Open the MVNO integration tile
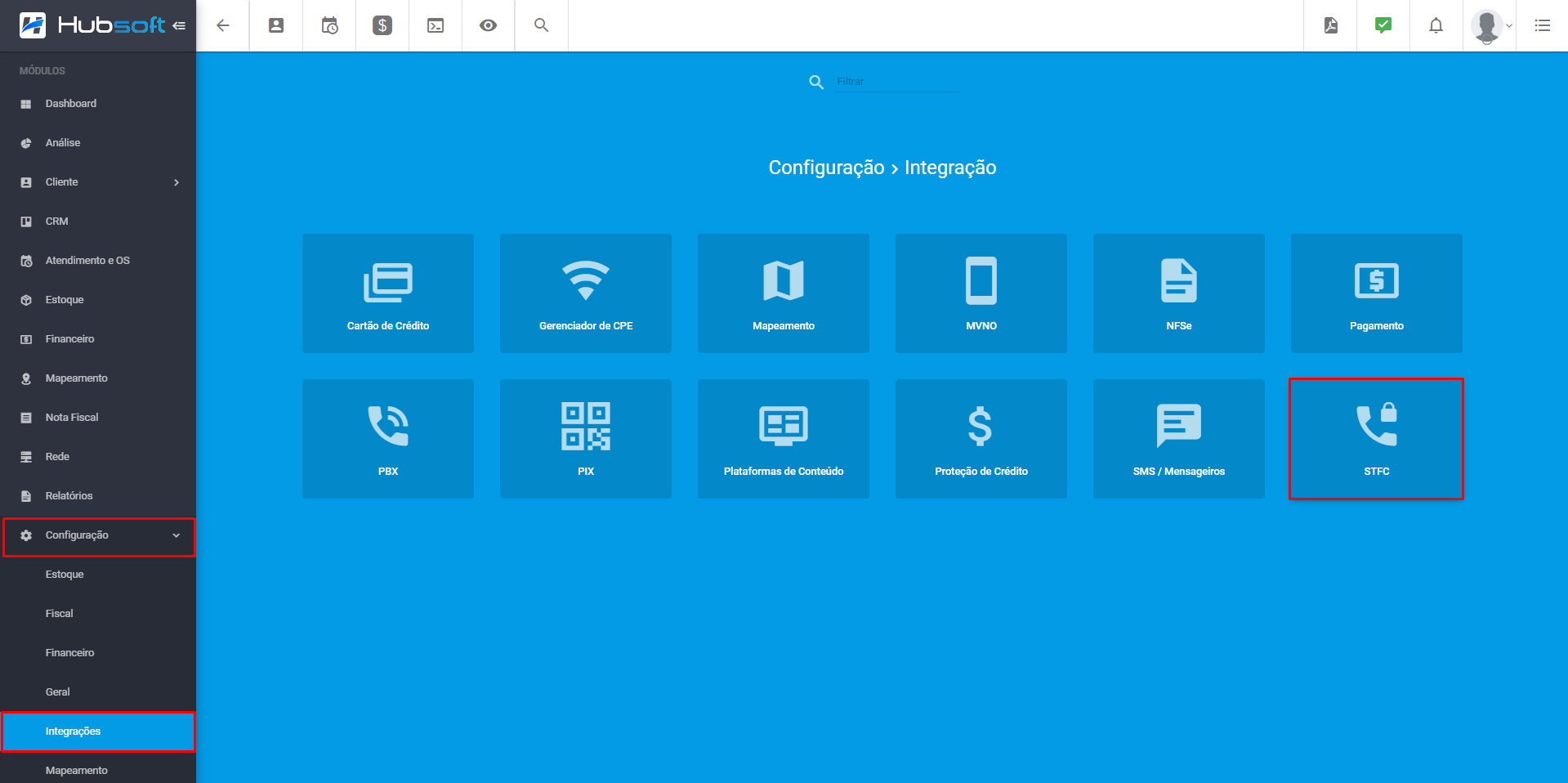This screenshot has width=1568, height=783. click(981, 293)
